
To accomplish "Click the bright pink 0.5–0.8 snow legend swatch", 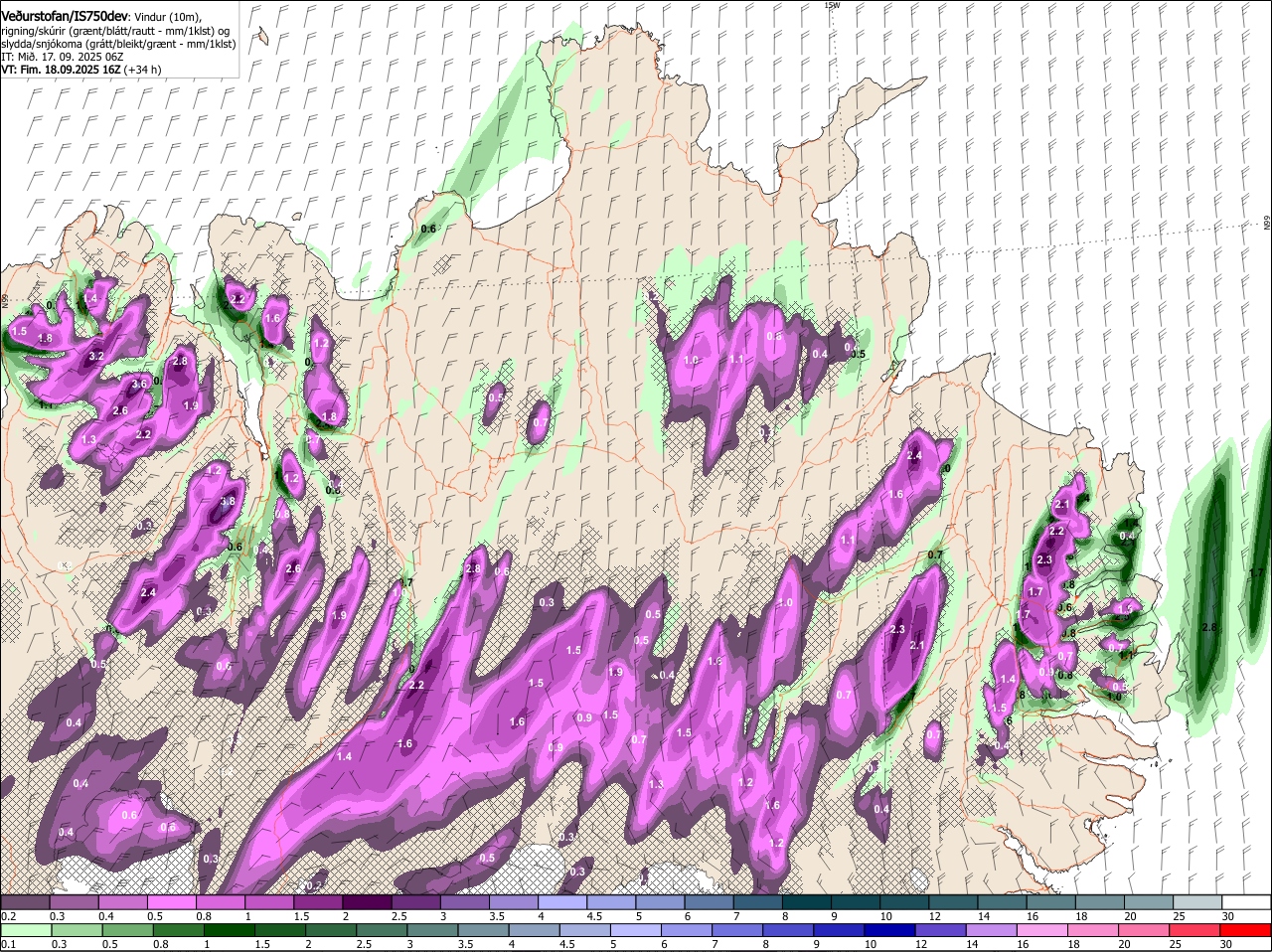I will [x=171, y=901].
